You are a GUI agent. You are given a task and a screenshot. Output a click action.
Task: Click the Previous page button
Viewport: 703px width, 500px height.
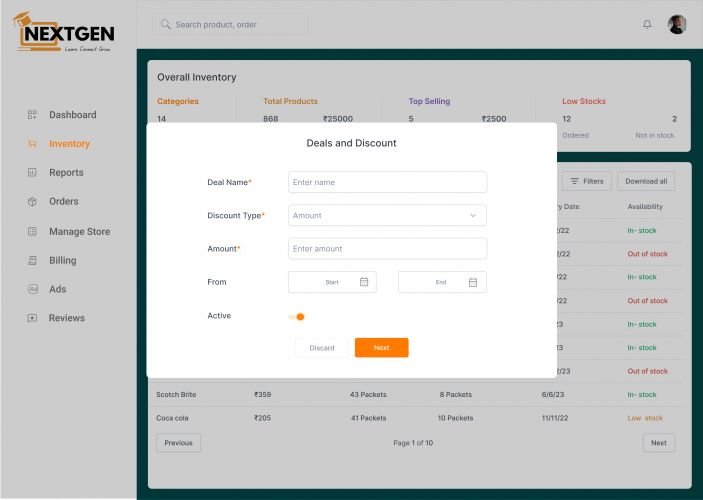[178, 443]
